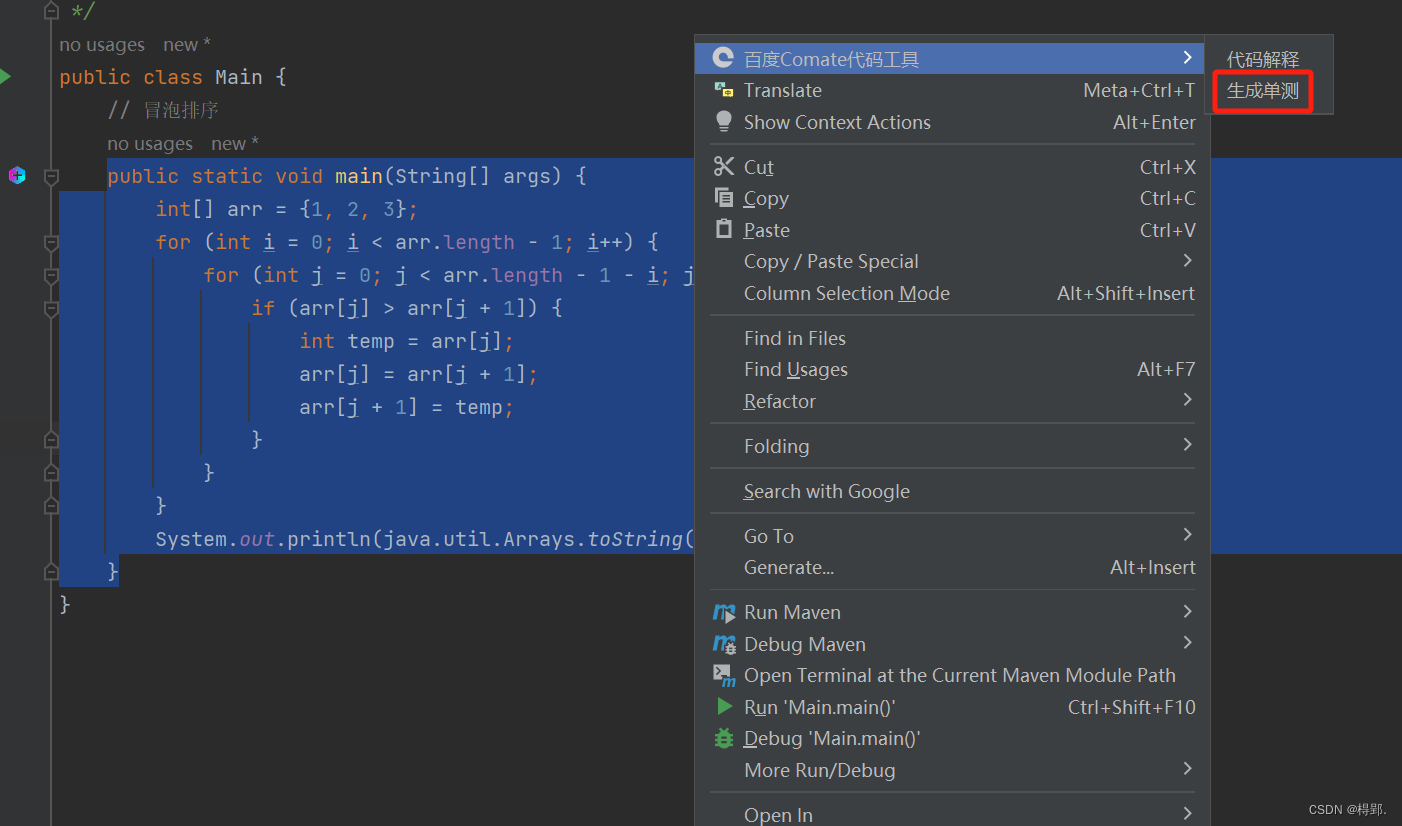This screenshot has height=826, width=1402.
Task: Click 'arr[j] = arr[j + 1];' line
Action: pyautogui.click(x=418, y=374)
